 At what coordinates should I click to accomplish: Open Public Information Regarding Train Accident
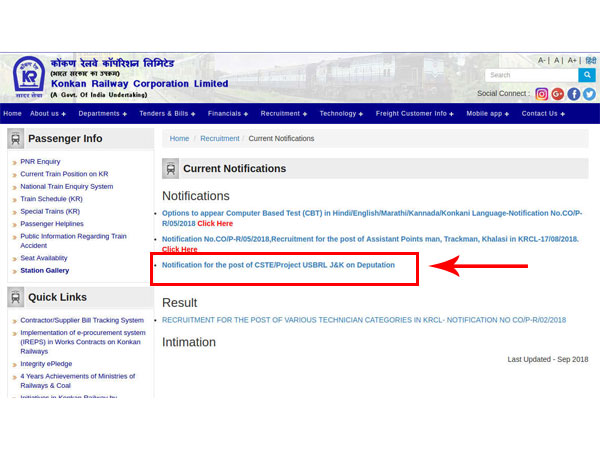point(73,241)
